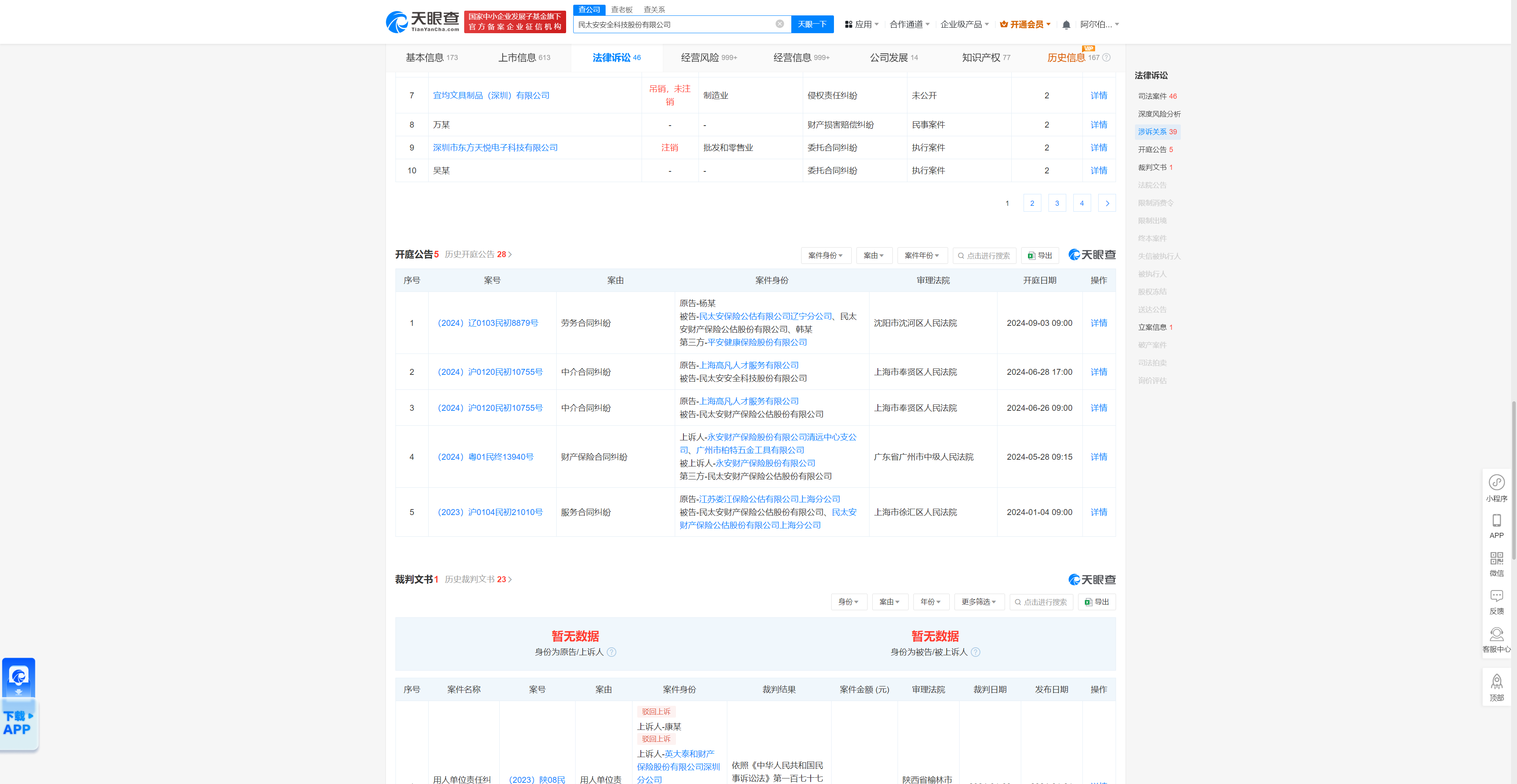Select the 查老板 search mode
This screenshot has height=784, width=1517.
click(621, 9)
